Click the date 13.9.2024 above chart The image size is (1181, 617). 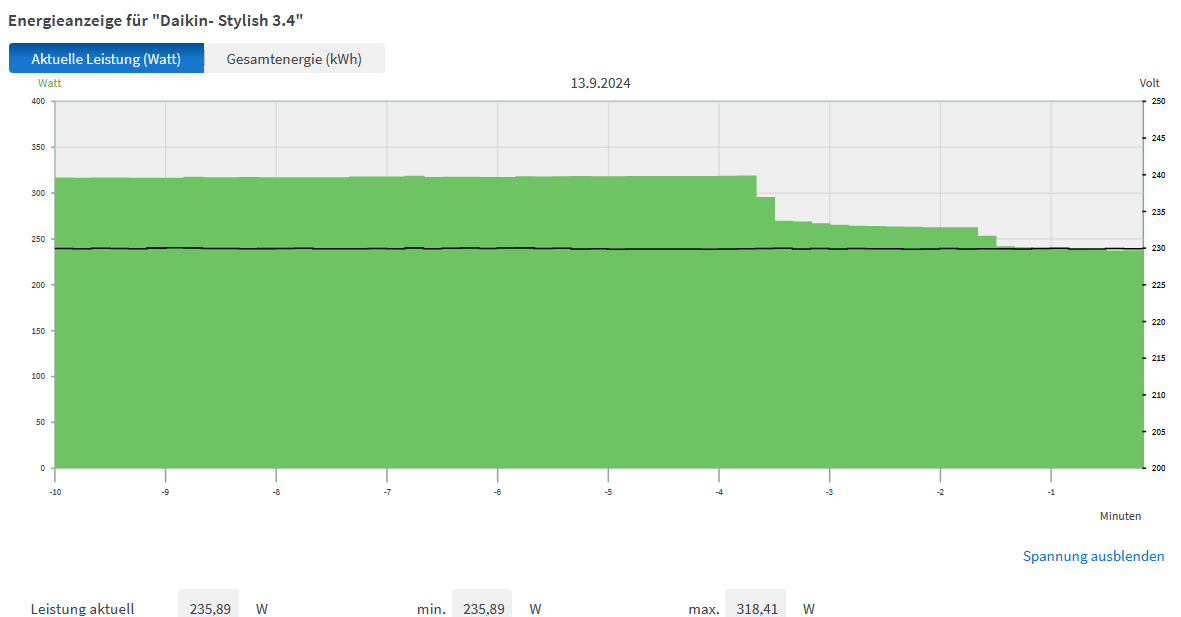(x=600, y=83)
